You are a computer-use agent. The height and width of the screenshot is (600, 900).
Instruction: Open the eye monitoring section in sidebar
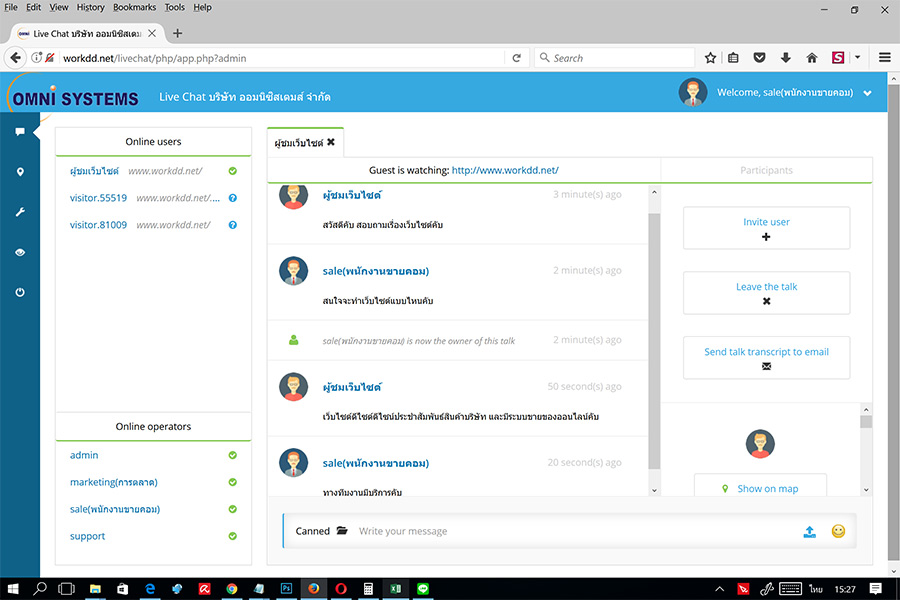(x=20, y=252)
